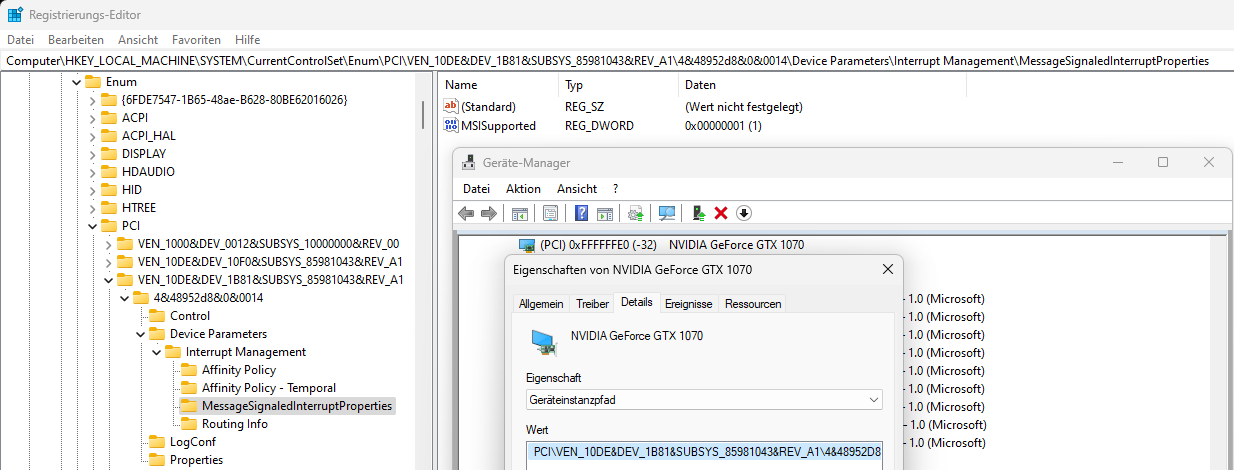
Task: Click Back arrow in Geräte-Manager toolbar
Action: [466, 213]
